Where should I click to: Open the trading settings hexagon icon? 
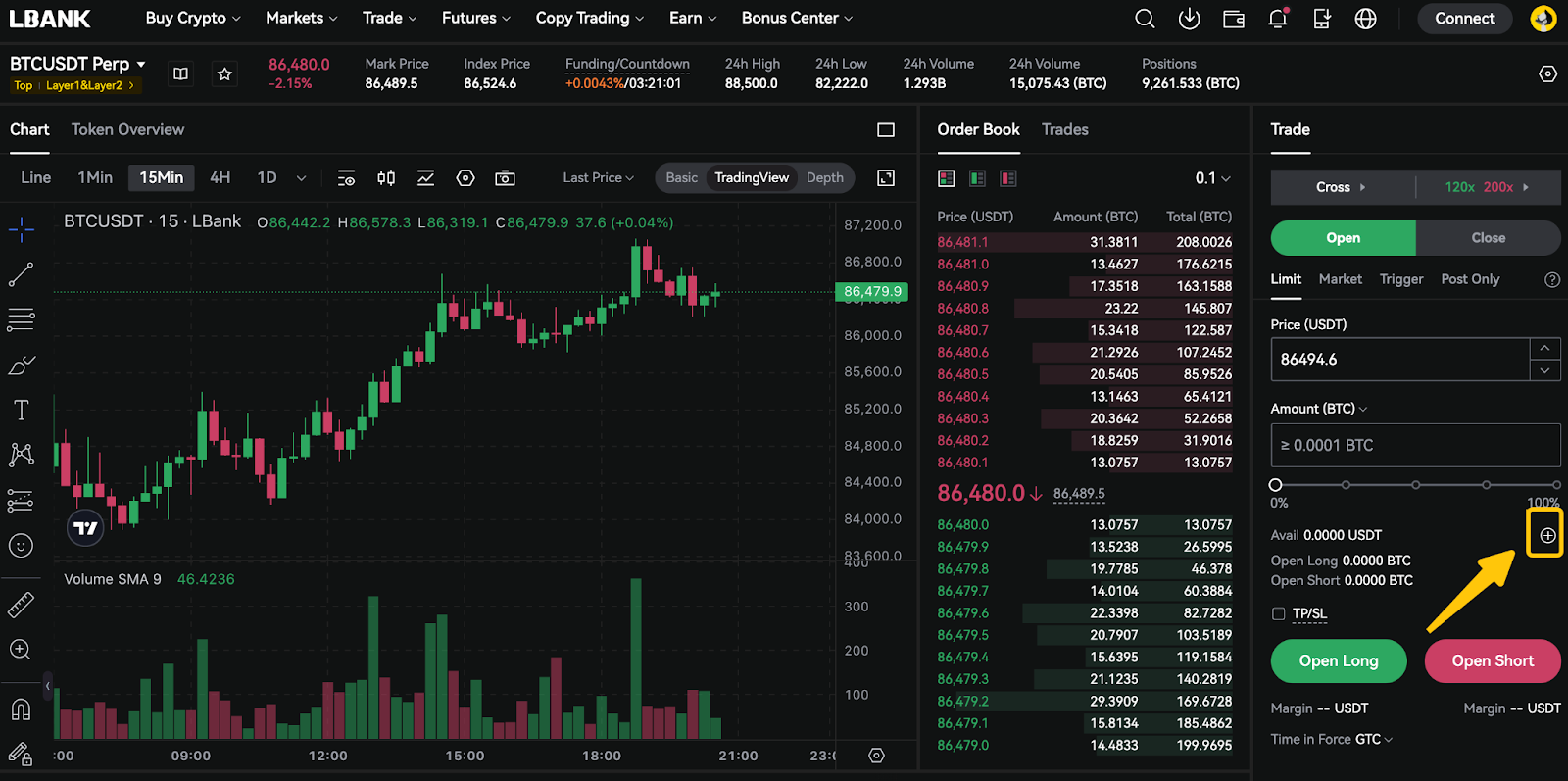[1547, 73]
